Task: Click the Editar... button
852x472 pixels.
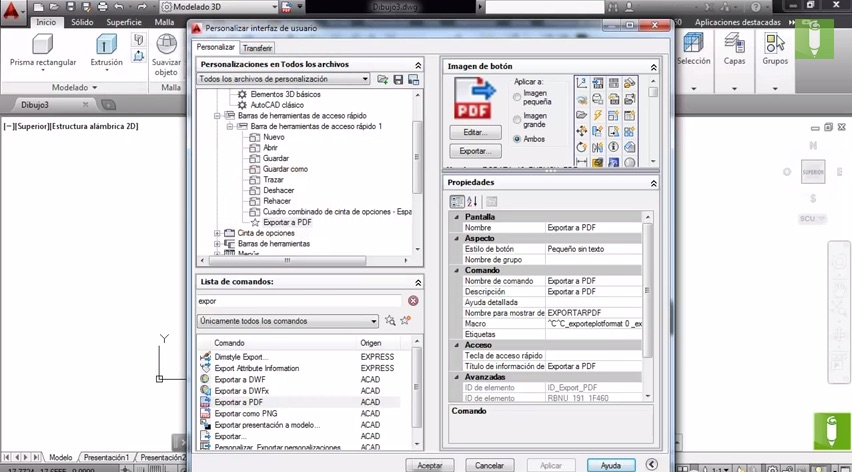Action: click(x=475, y=132)
